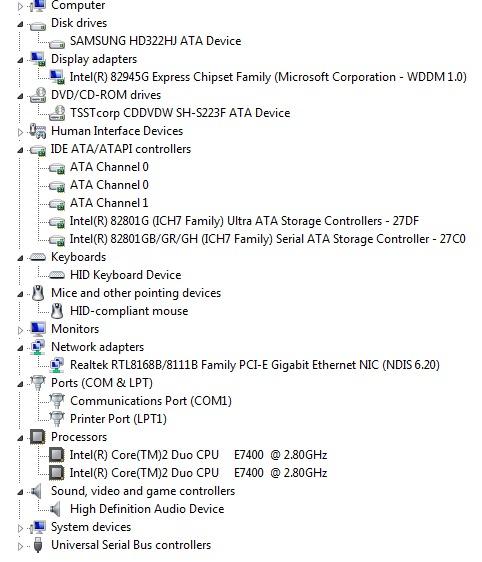The height and width of the screenshot is (562, 482).
Task: Click the Disk drives category icon
Action: click(x=38, y=26)
